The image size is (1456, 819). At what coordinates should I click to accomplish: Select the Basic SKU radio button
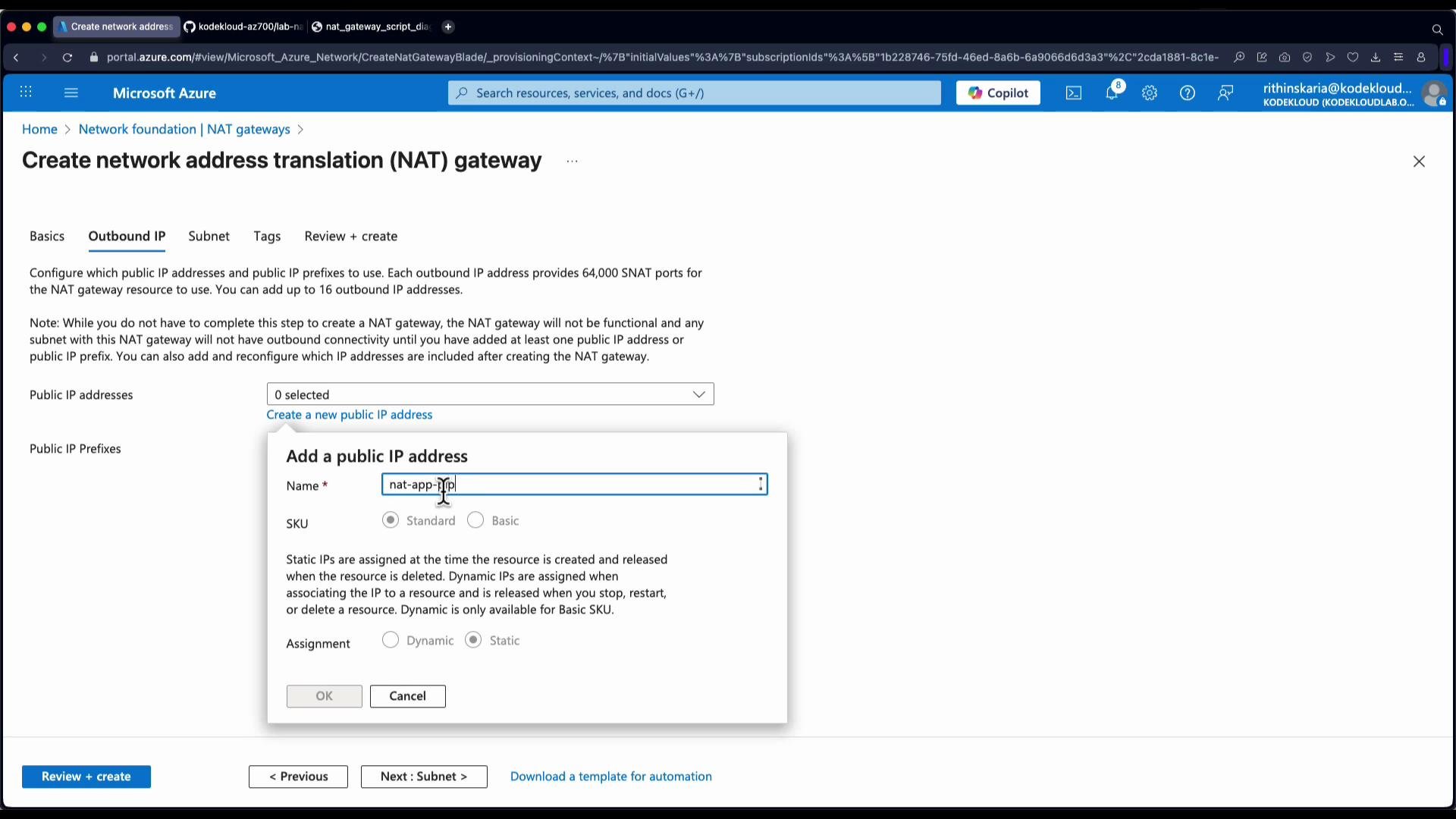(x=475, y=520)
